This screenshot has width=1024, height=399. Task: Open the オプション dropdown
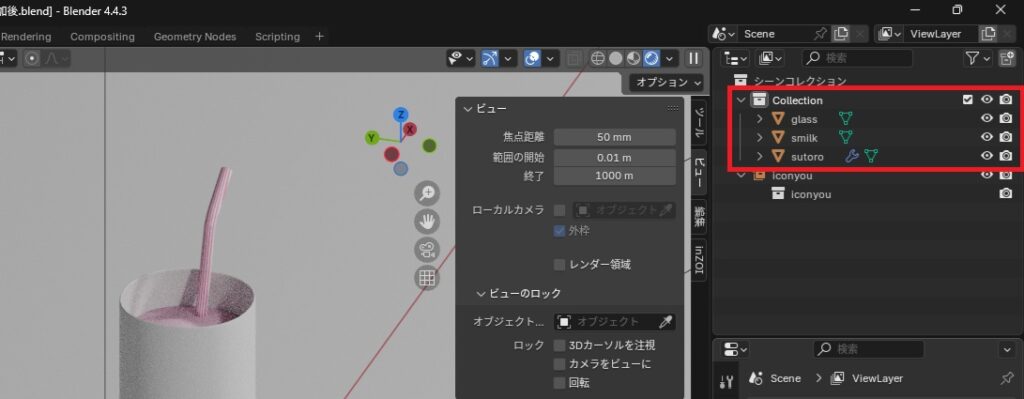[667, 82]
